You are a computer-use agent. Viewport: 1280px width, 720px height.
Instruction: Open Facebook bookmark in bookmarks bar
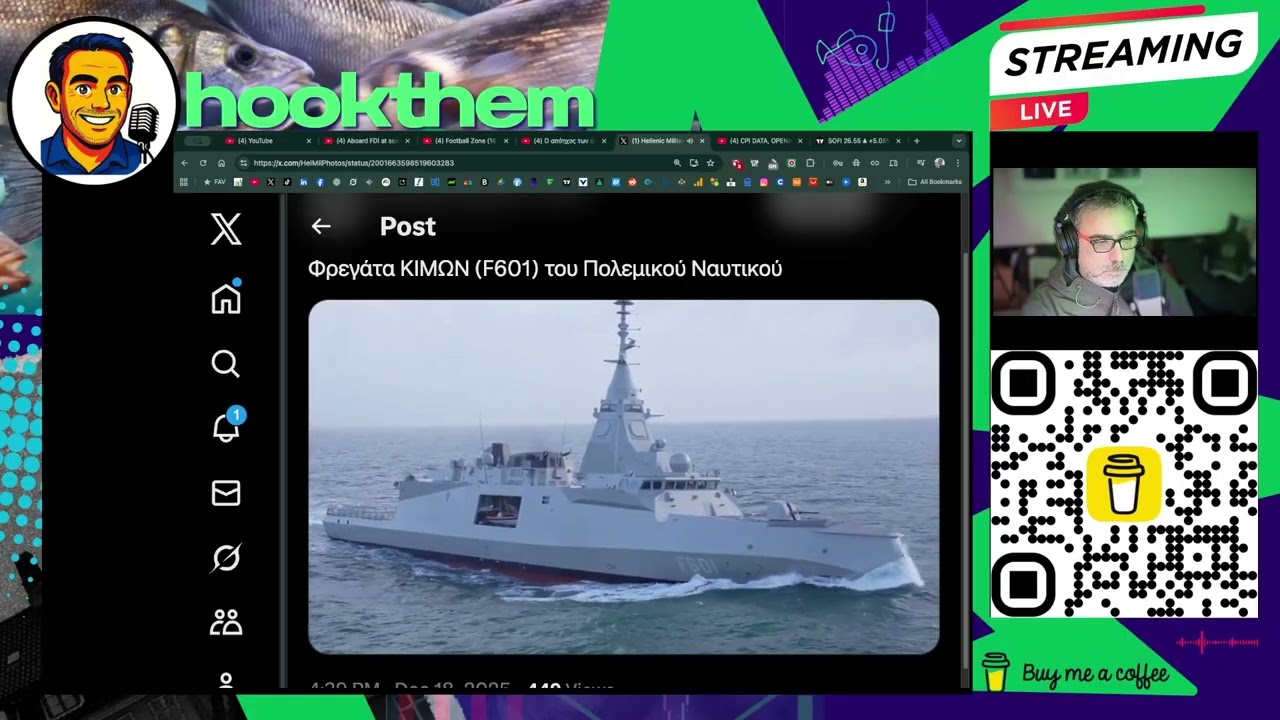(x=320, y=182)
